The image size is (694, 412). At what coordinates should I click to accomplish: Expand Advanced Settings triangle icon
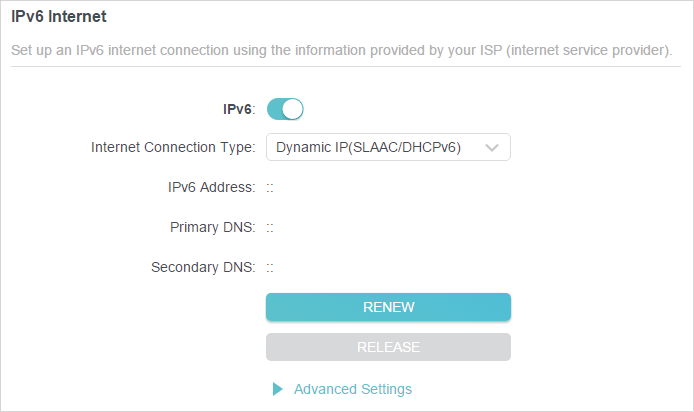pyautogui.click(x=278, y=389)
